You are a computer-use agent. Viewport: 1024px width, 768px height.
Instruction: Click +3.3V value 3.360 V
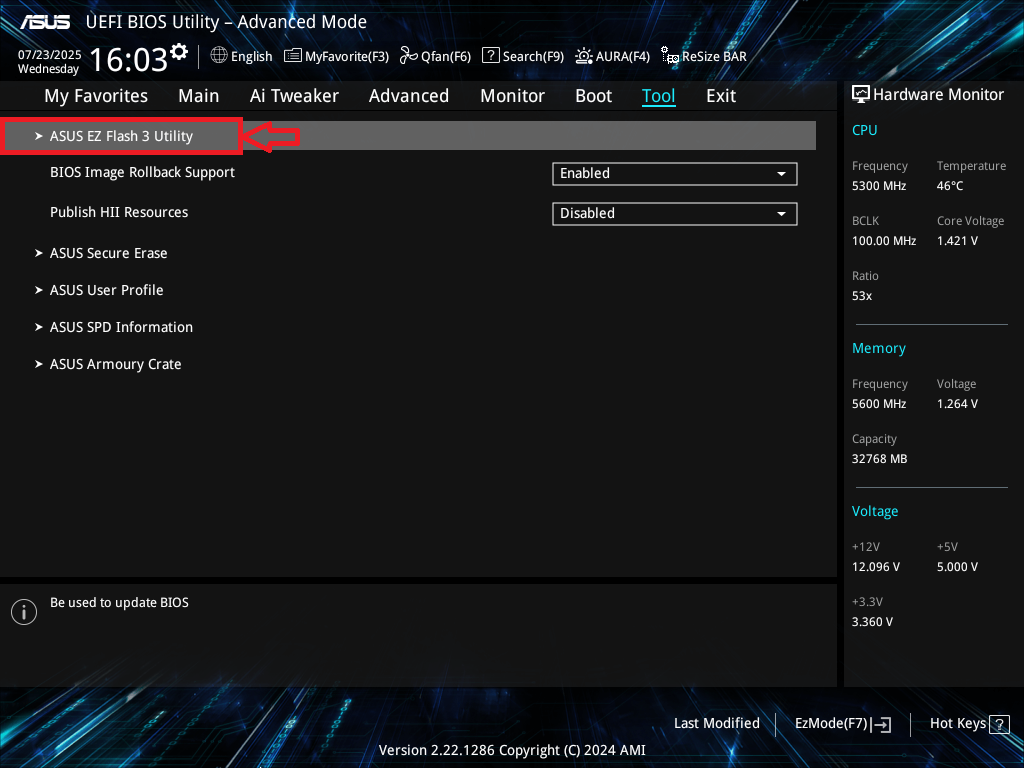pyautogui.click(x=872, y=622)
